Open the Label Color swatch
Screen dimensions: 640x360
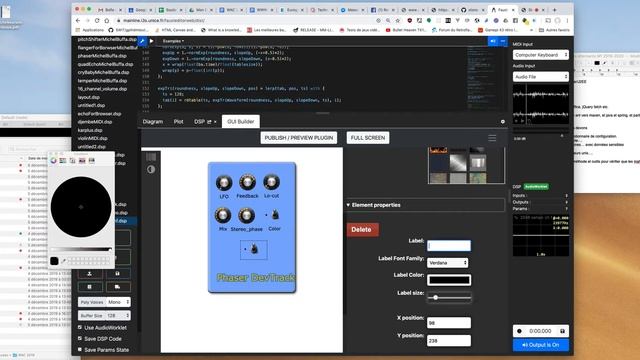(x=449, y=280)
